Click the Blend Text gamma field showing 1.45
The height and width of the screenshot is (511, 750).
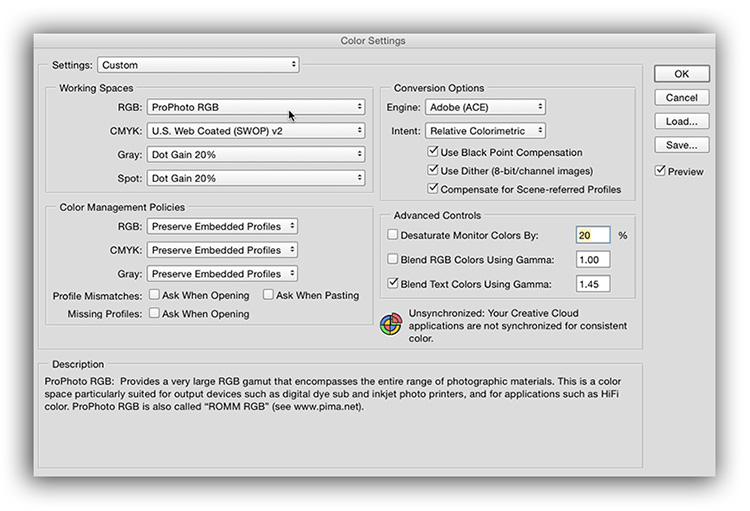(x=593, y=284)
